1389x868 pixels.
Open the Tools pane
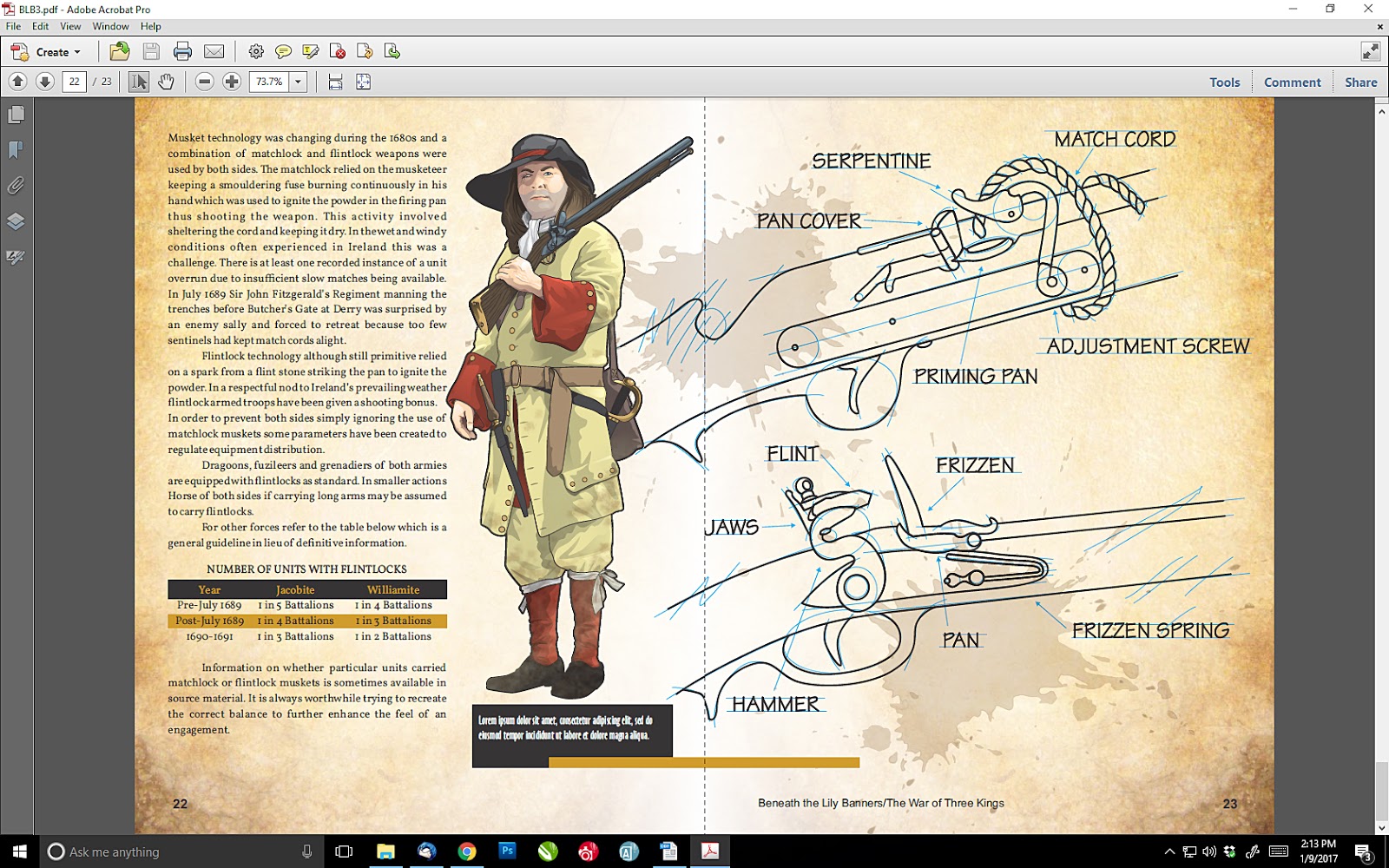click(x=1225, y=82)
